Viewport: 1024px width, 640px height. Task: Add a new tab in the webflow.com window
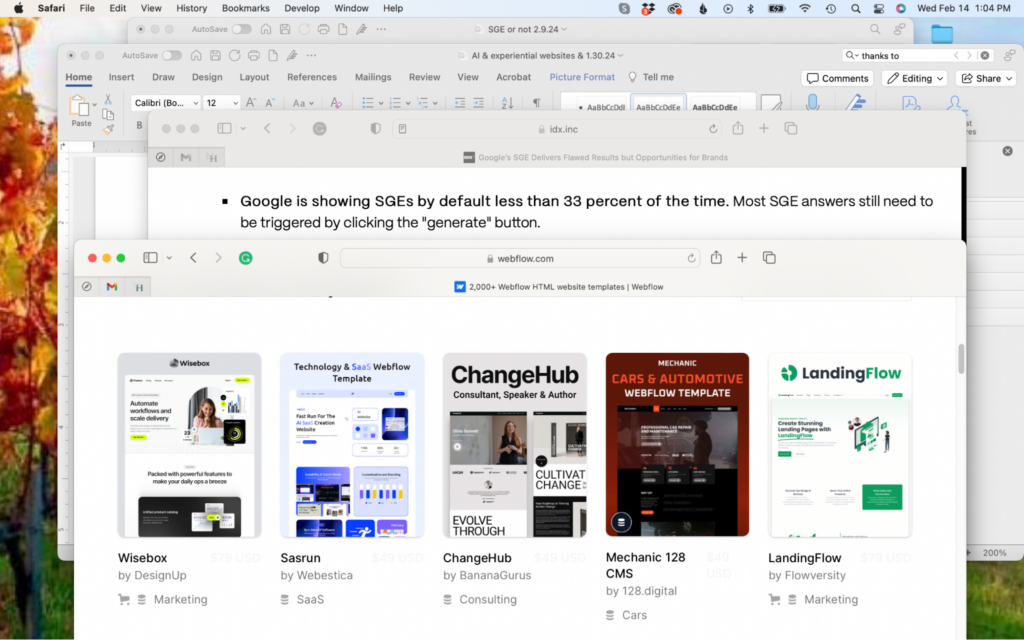[x=742, y=258]
